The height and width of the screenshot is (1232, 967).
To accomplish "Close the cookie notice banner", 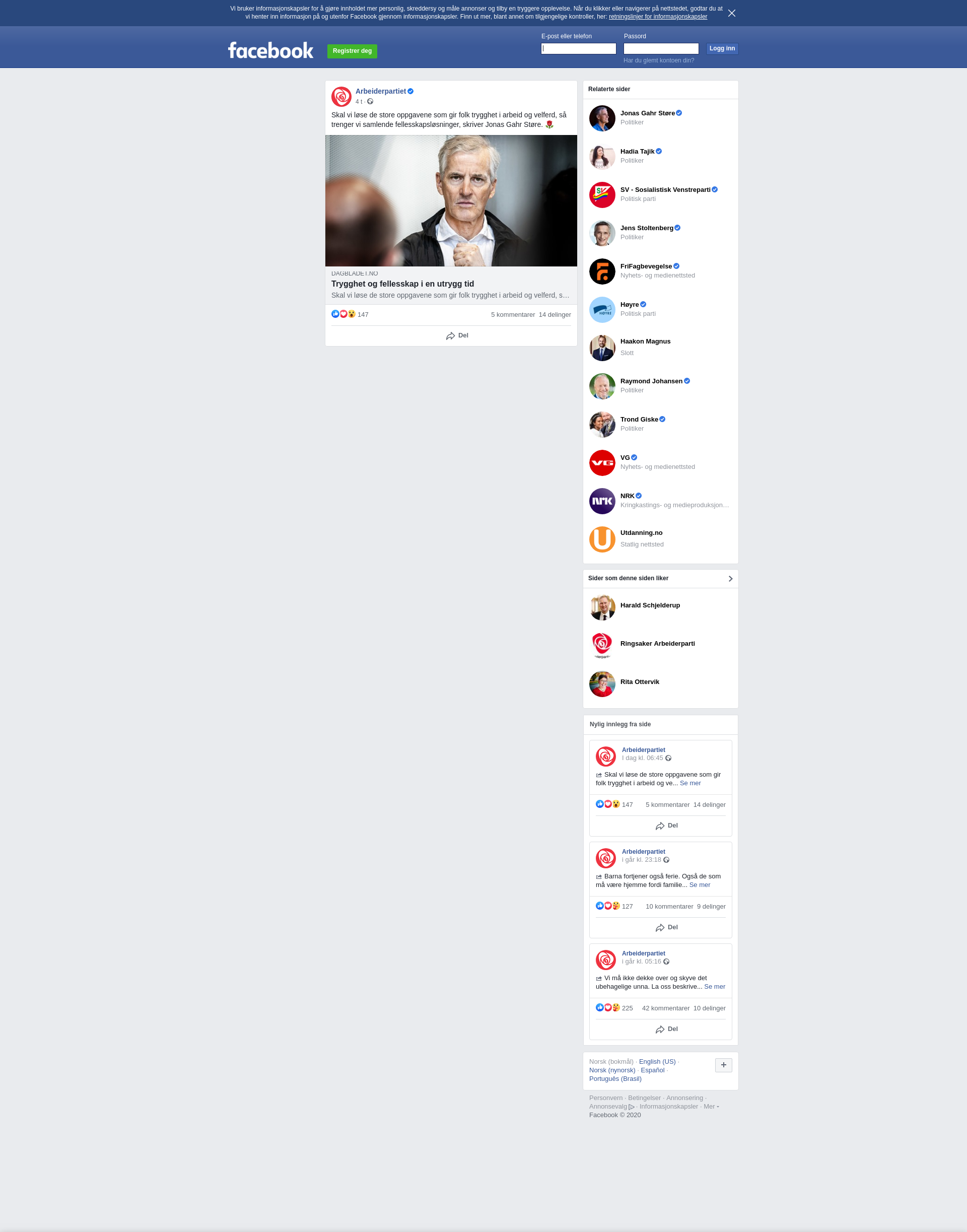I will (731, 13).
